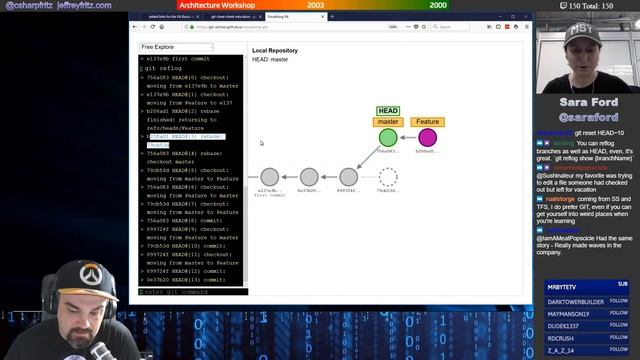640x360 pixels.
Task: Save page with the Pocket icon
Action: [x=416, y=27]
